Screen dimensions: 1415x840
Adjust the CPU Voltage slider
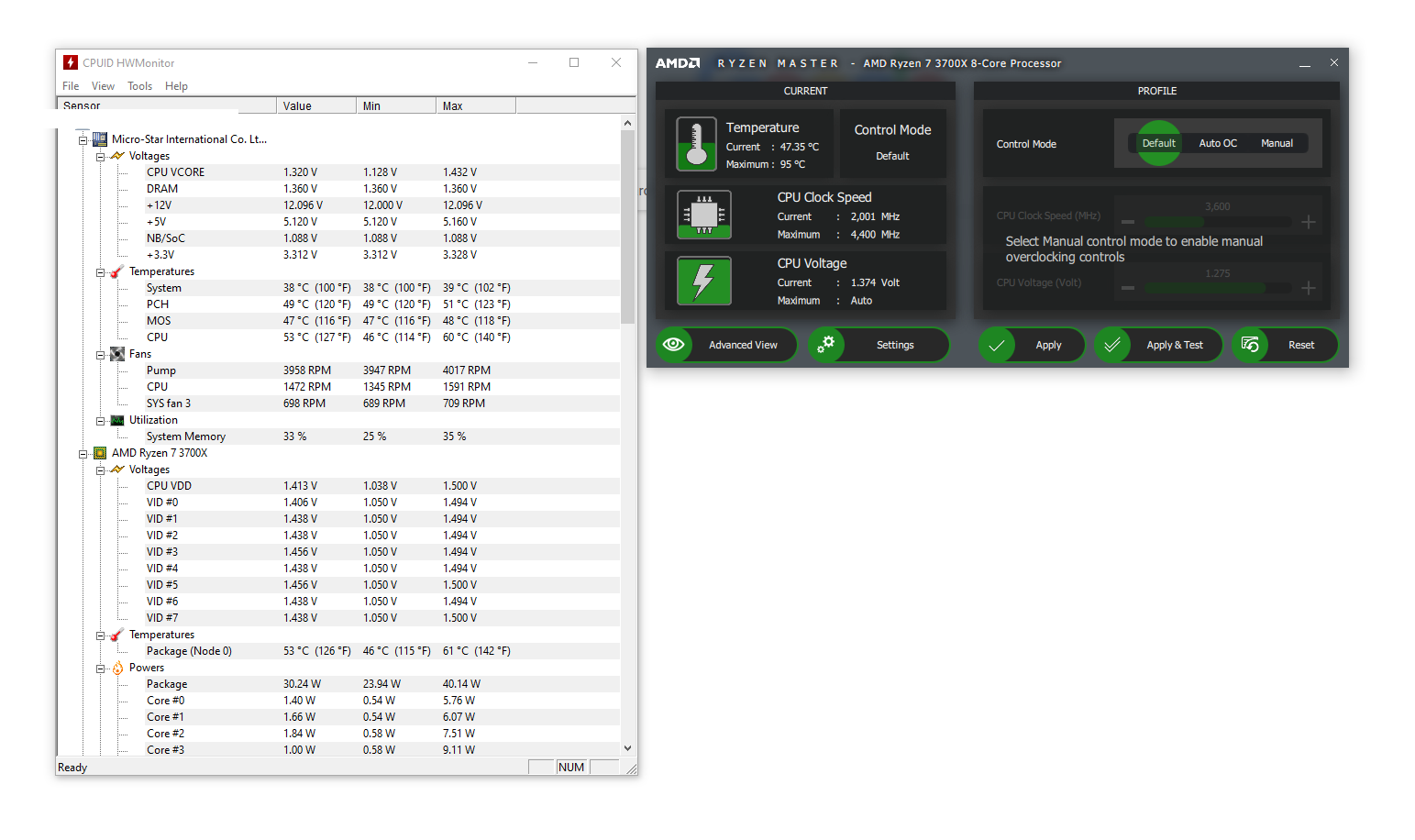(x=1218, y=288)
